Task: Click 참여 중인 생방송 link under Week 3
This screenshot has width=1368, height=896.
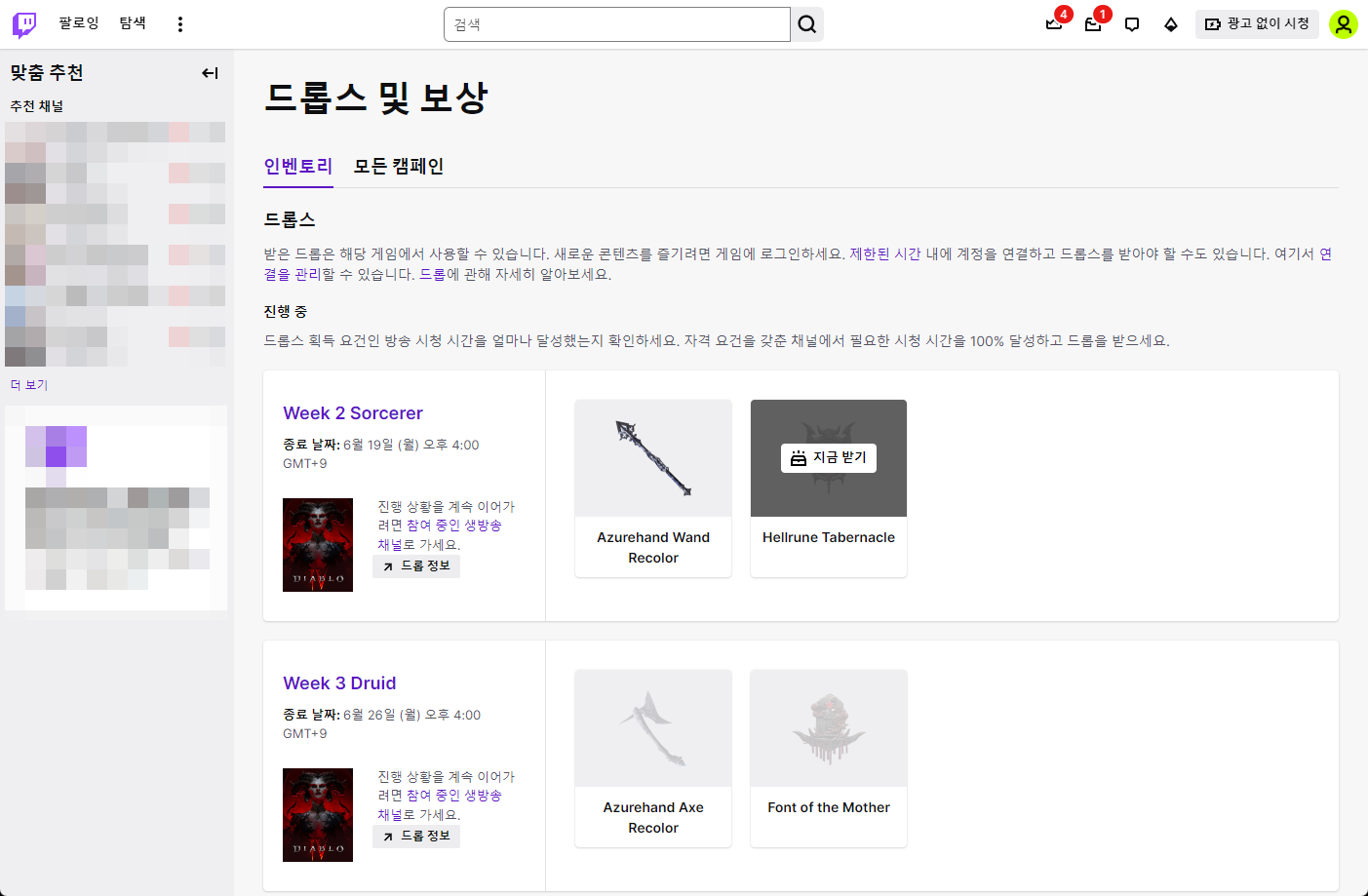Action: click(454, 796)
